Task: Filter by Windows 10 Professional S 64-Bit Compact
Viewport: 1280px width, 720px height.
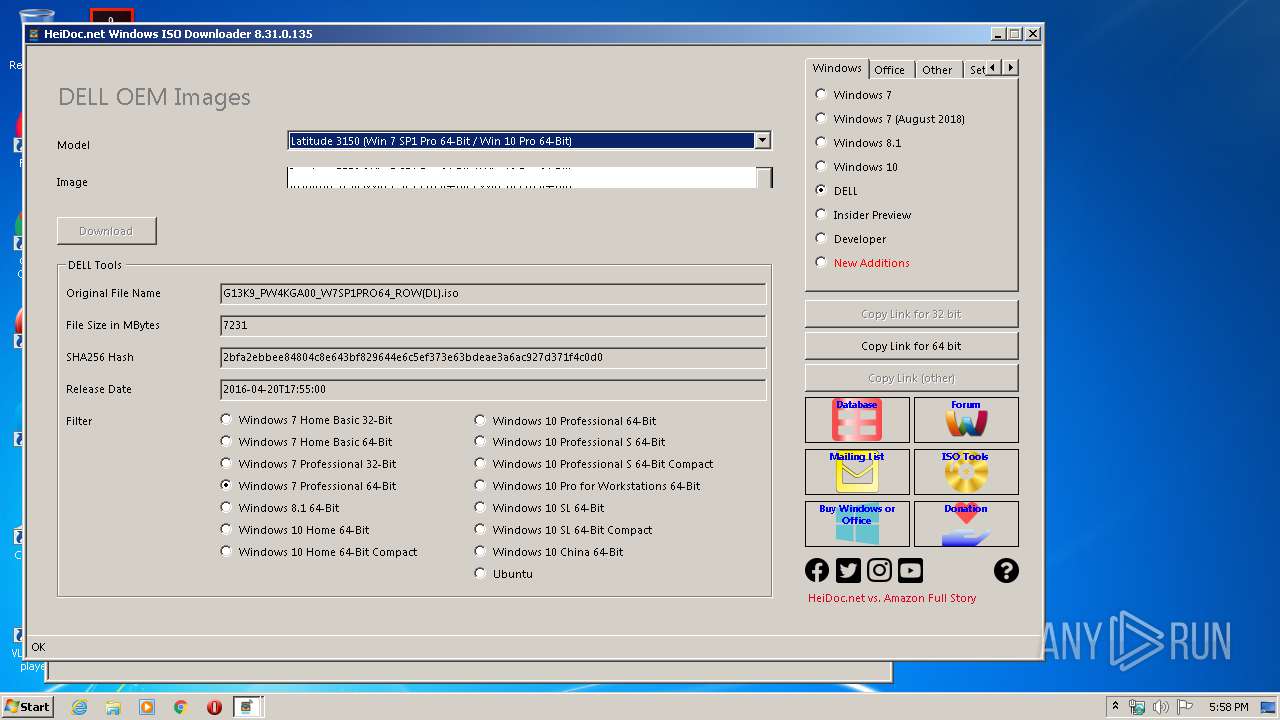Action: pyautogui.click(x=480, y=463)
